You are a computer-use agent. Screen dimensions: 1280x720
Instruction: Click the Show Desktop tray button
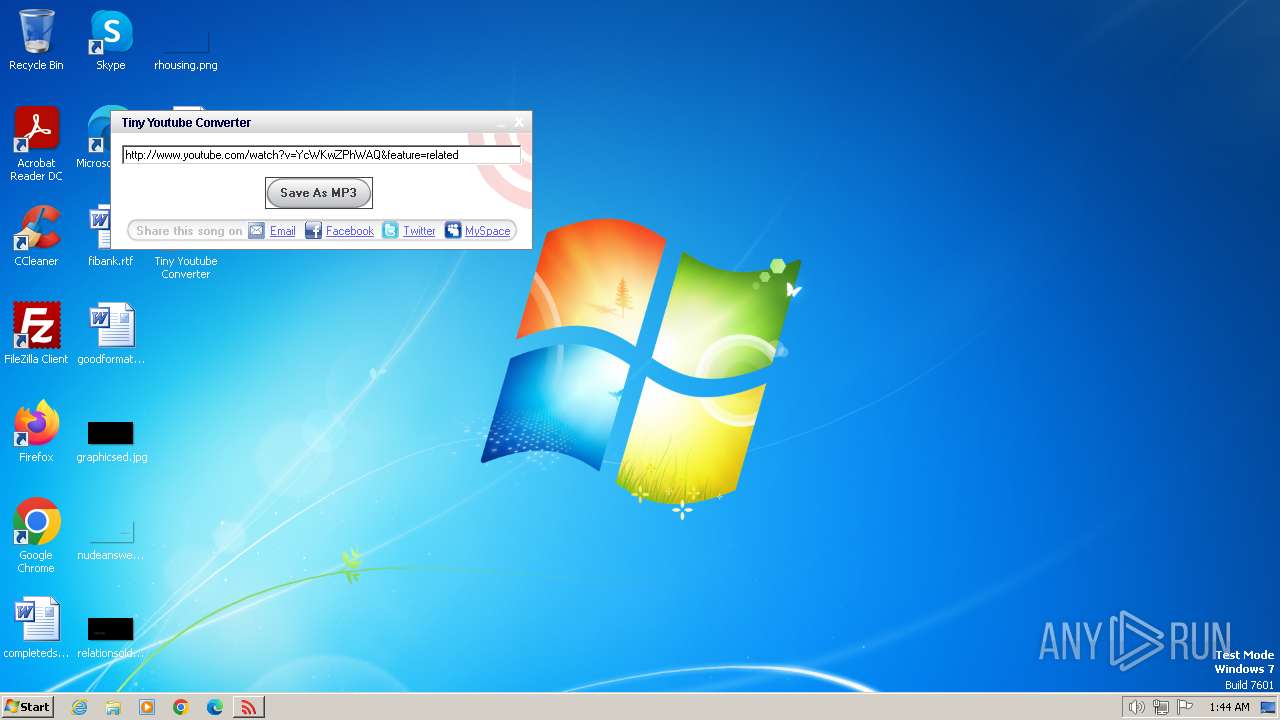click(x=1268, y=707)
